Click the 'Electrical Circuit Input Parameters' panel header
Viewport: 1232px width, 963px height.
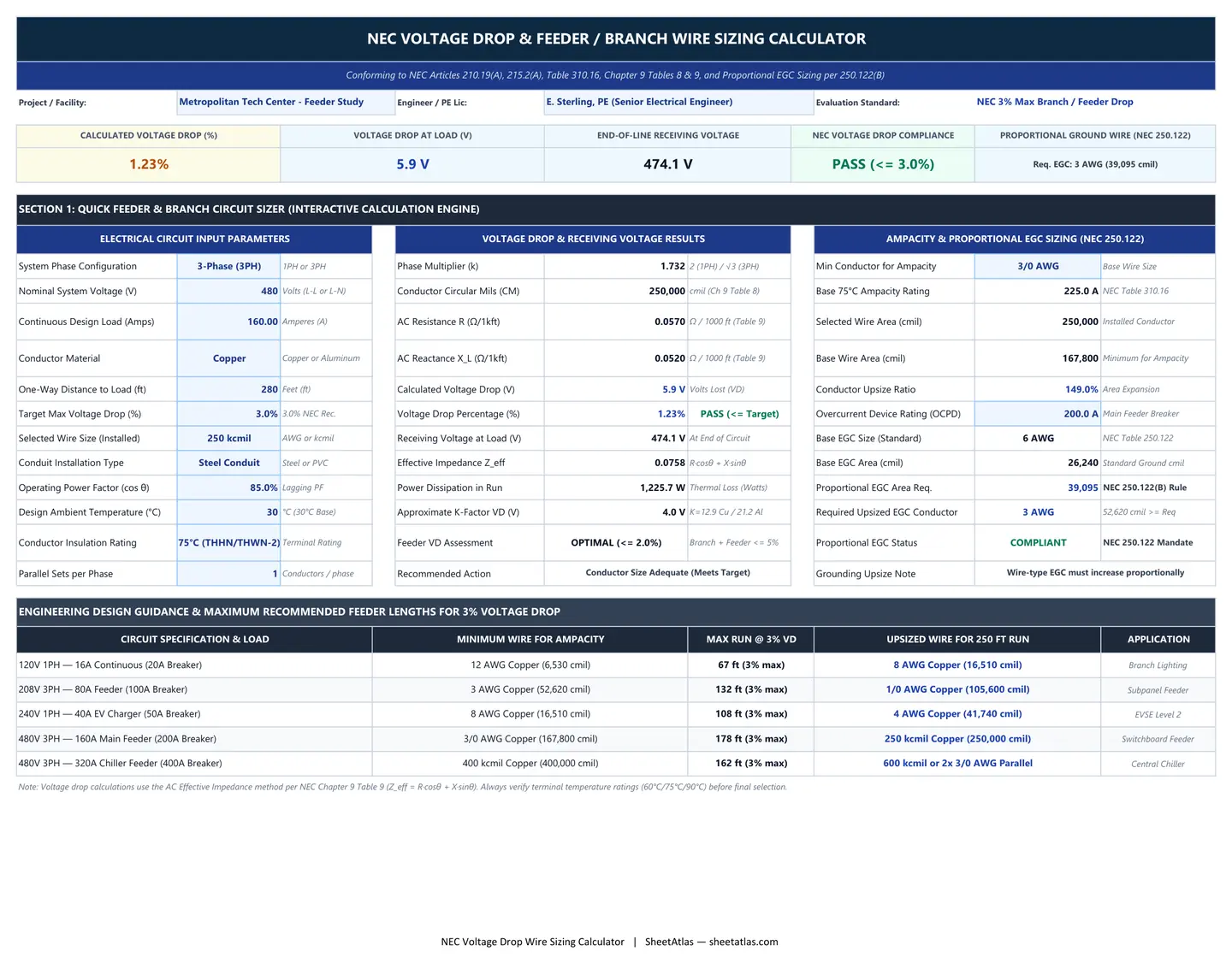(x=194, y=239)
